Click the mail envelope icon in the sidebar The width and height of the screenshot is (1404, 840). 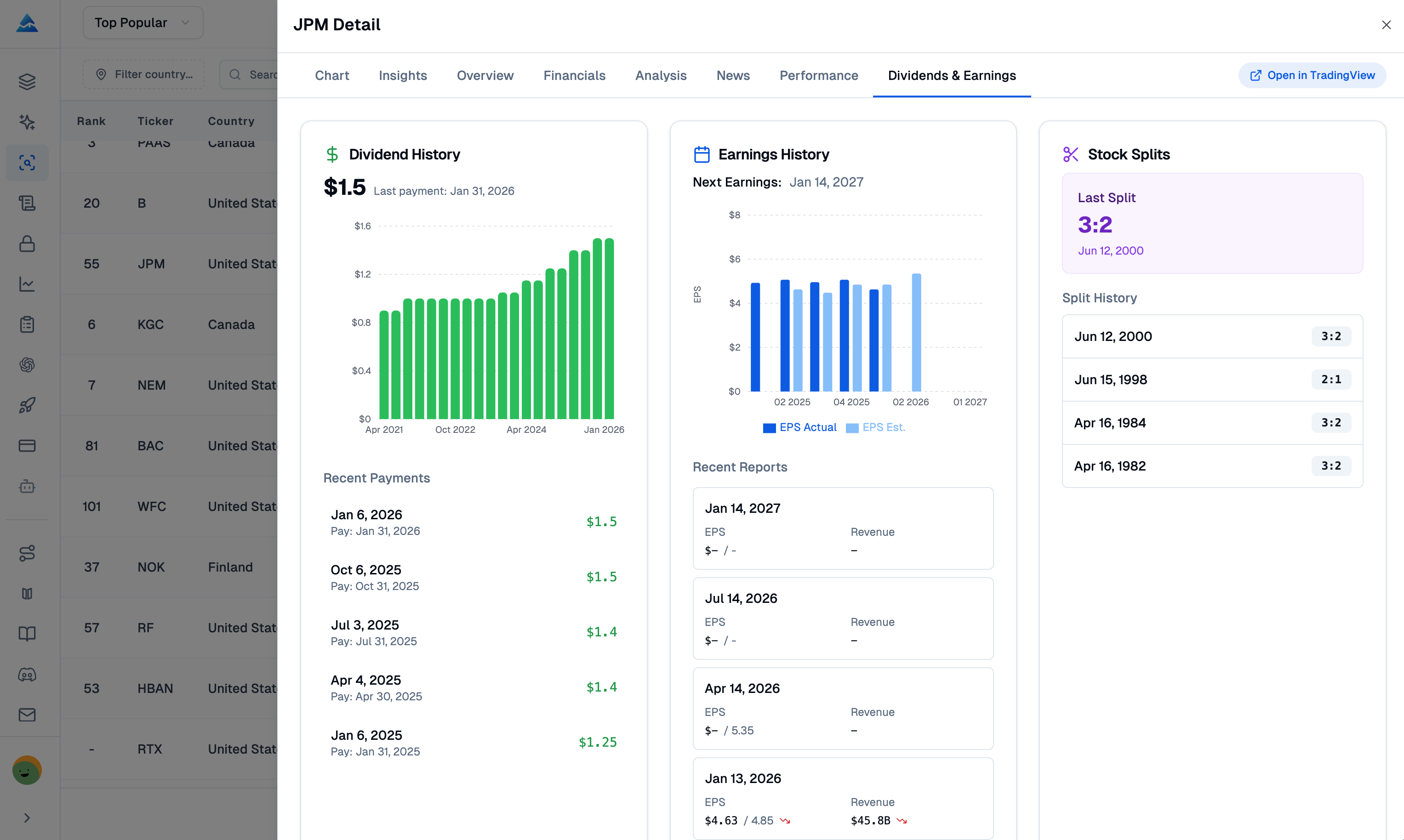coord(27,715)
